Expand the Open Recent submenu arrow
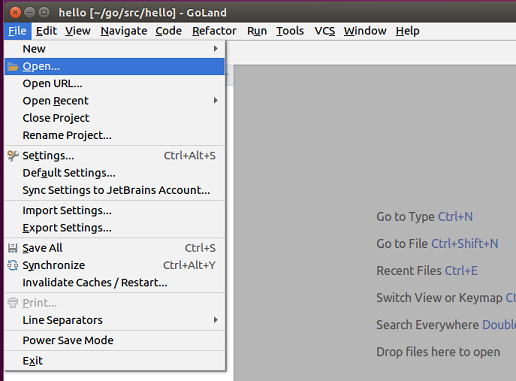Viewport: 516px width, 381px height. pyautogui.click(x=216, y=100)
